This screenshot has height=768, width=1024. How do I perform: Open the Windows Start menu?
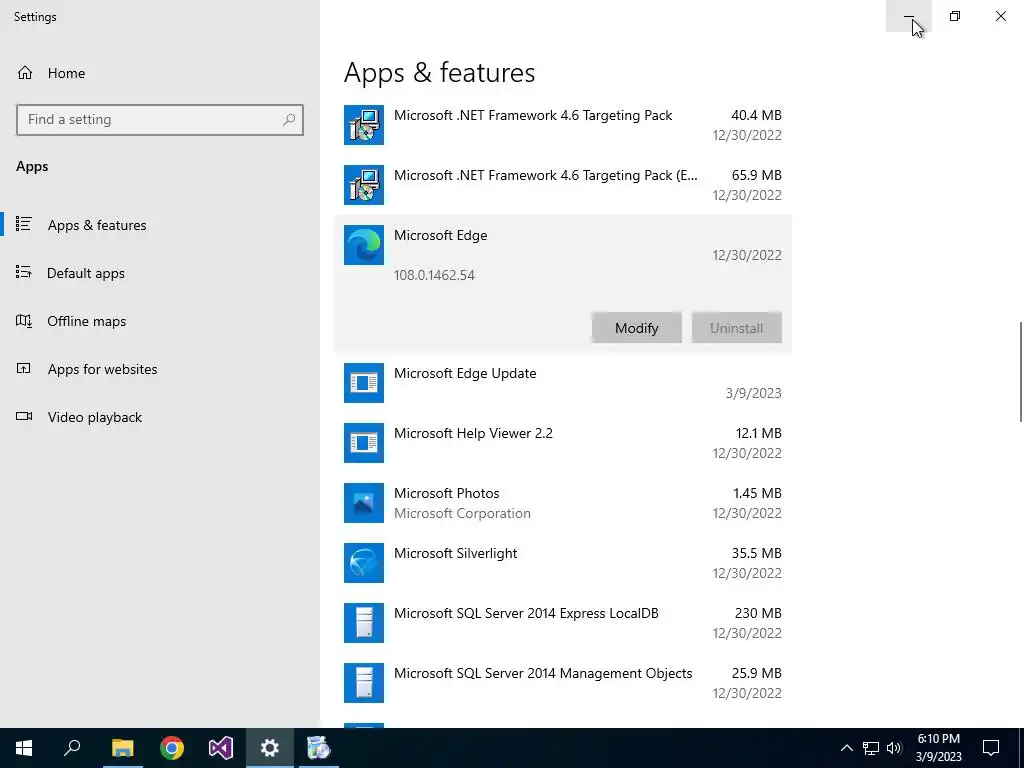tap(24, 748)
